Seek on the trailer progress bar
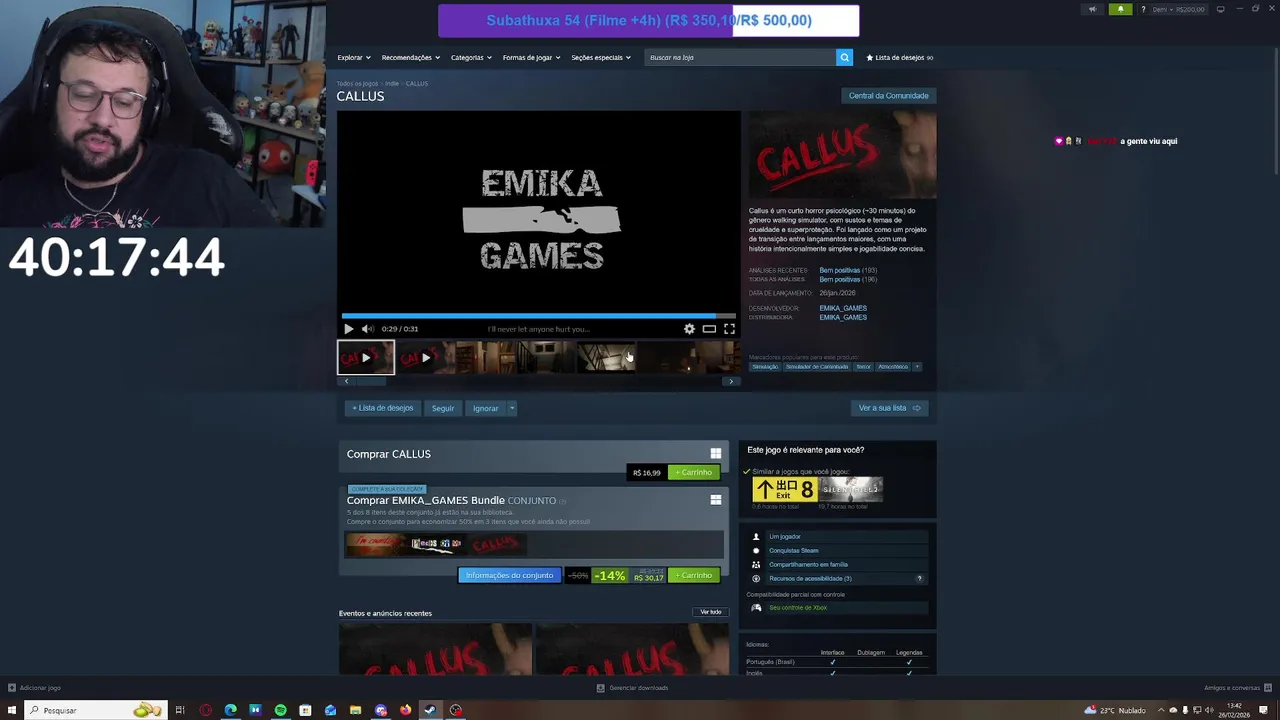Screen dimensions: 1280x720 click(x=538, y=315)
